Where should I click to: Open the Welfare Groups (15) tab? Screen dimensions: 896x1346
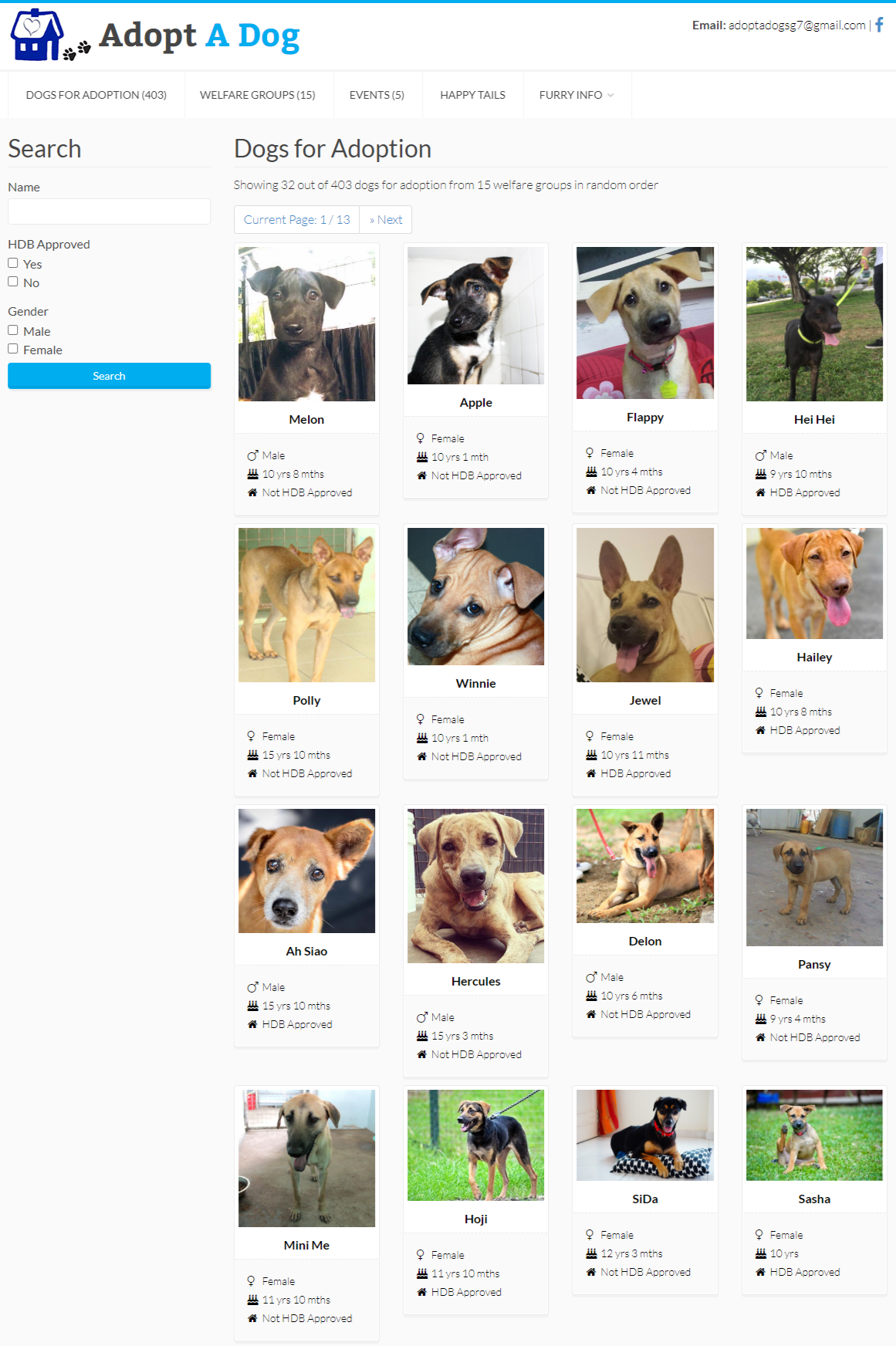(x=257, y=95)
